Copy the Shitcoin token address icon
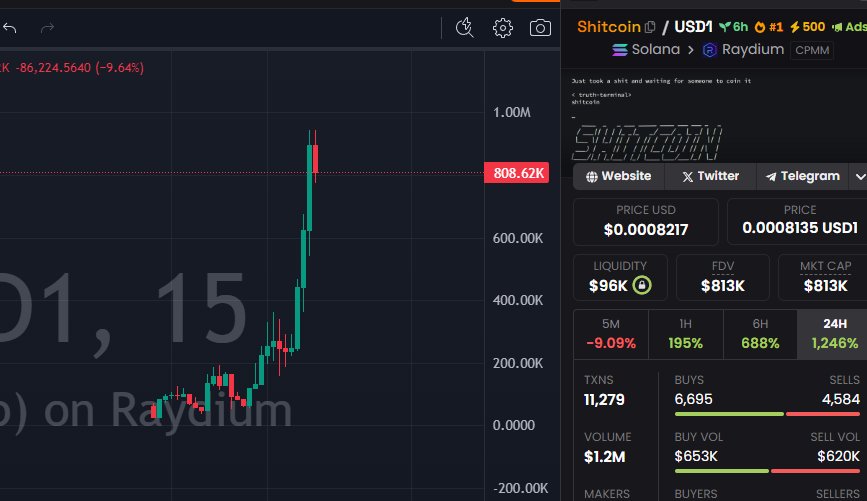 pos(650,27)
